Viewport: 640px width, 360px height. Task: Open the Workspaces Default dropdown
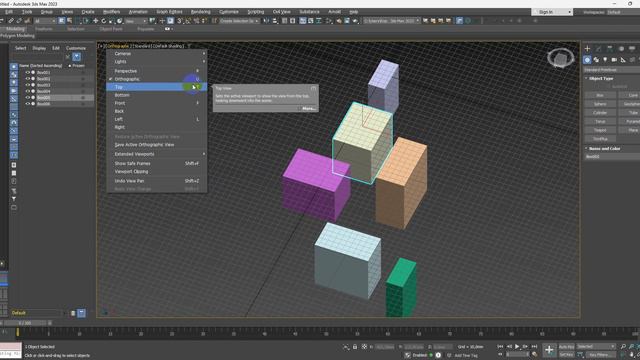click(622, 12)
